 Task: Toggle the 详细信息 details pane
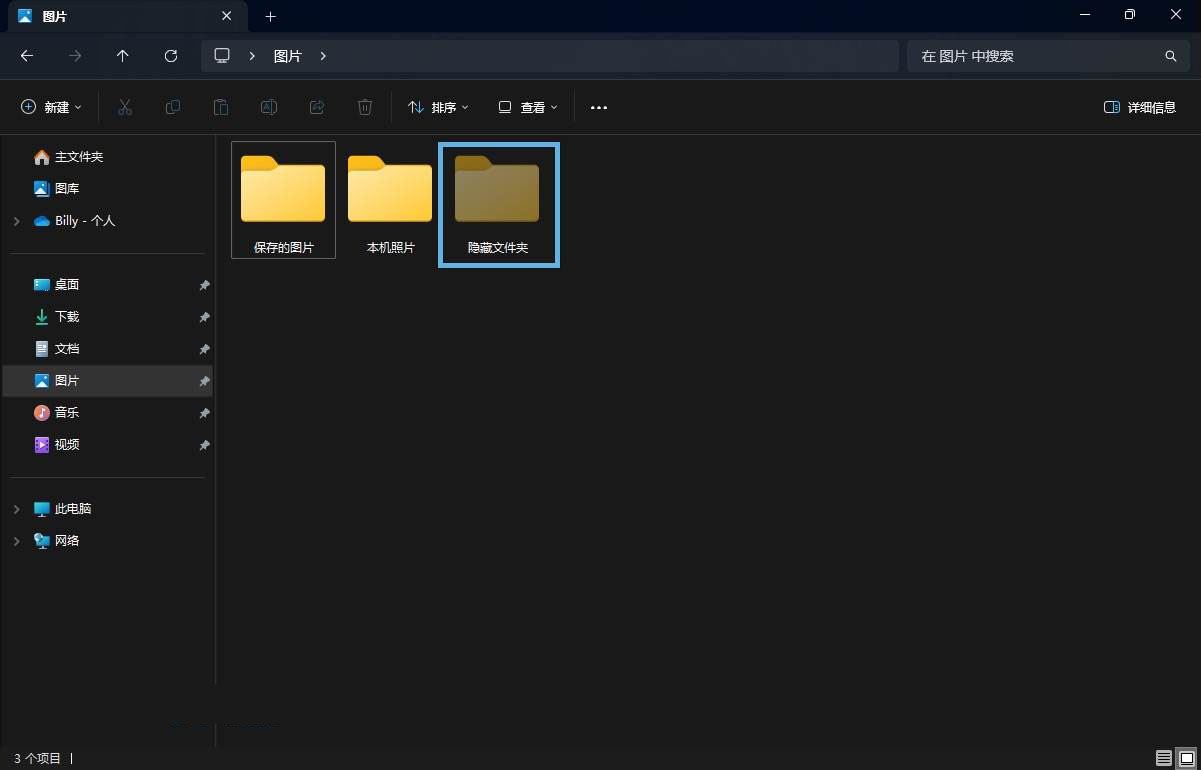point(1140,107)
